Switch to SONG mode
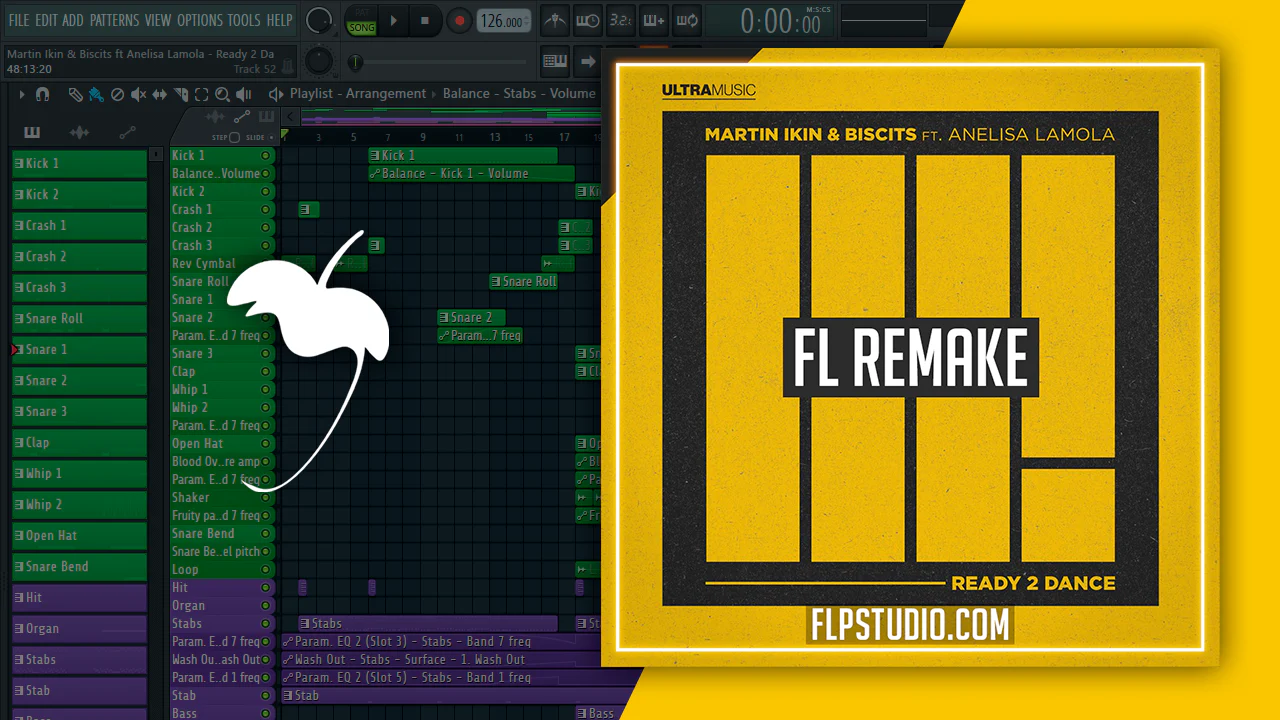This screenshot has width=1280, height=720. click(x=361, y=27)
